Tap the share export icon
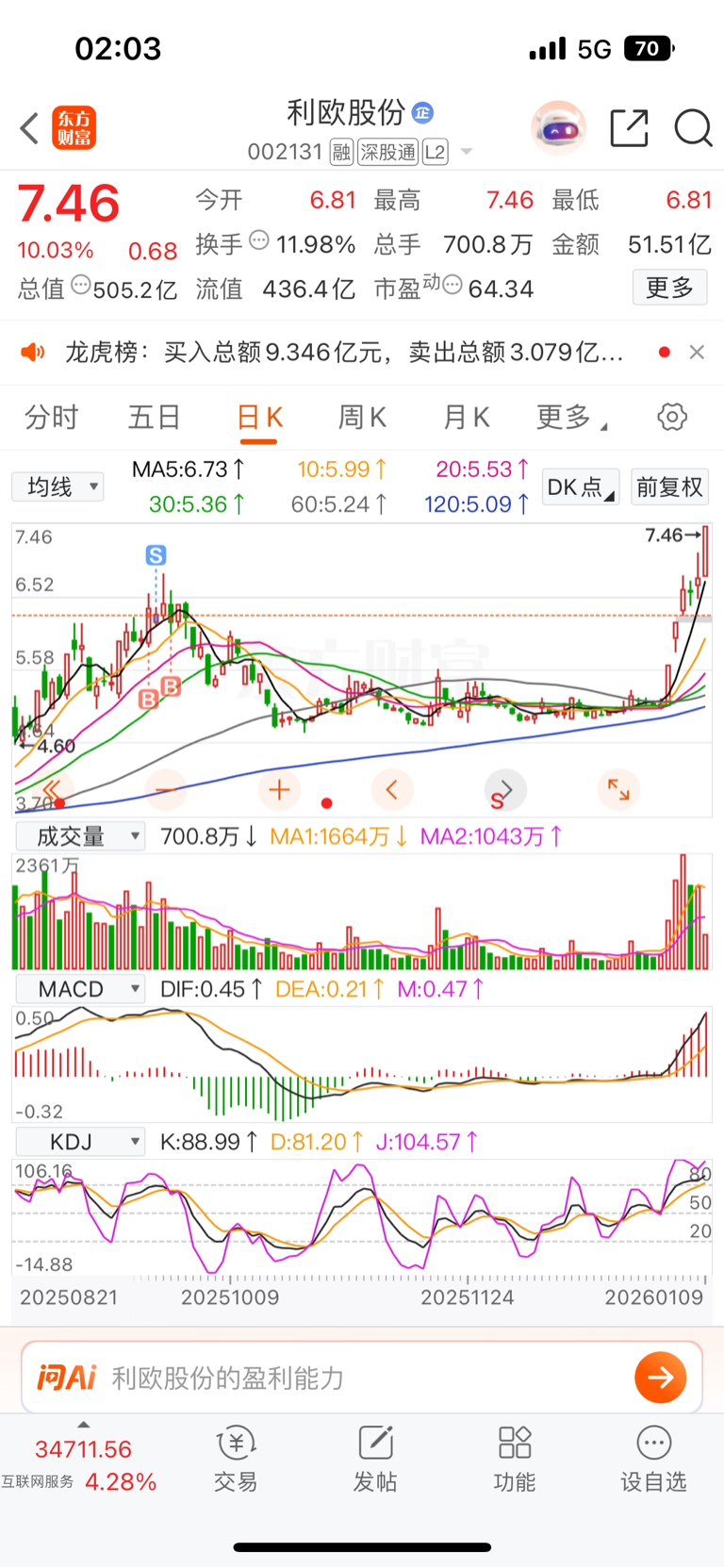Viewport: 724px width, 1568px height. (x=629, y=128)
